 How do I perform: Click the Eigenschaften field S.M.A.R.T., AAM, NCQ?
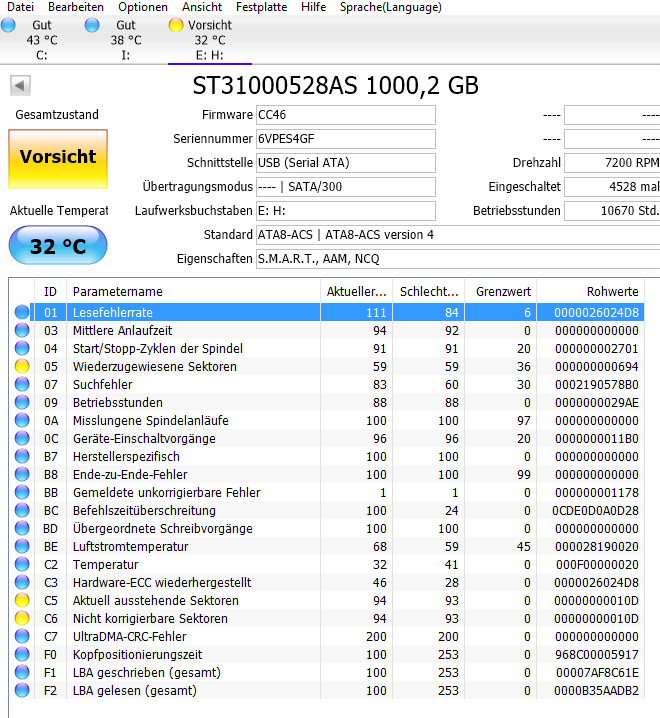458,259
